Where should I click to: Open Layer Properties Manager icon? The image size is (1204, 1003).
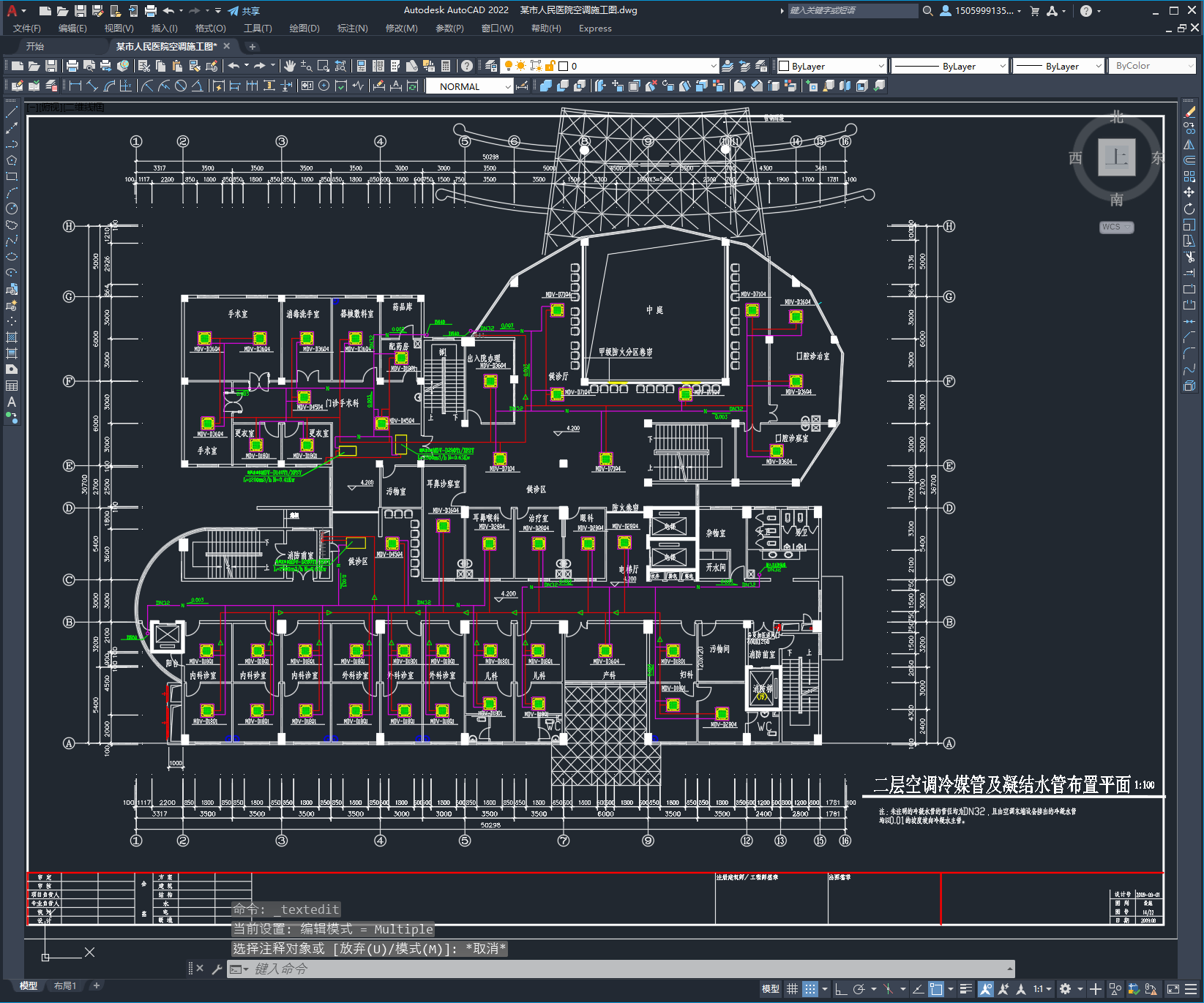(x=491, y=66)
